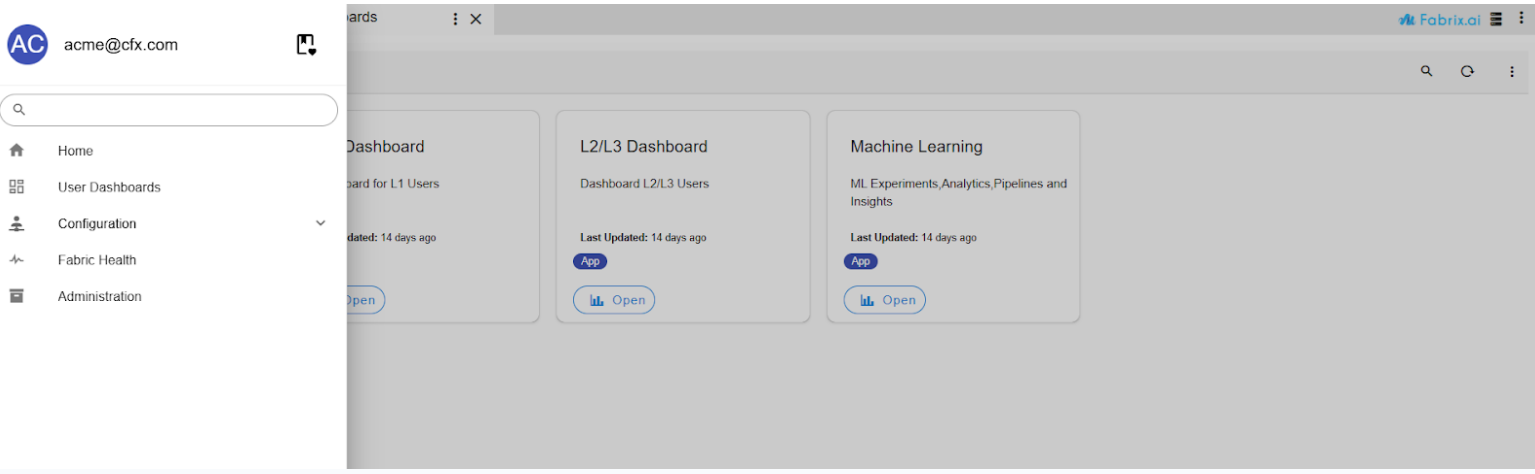Go to Fabric Health in the sidebar

pyautogui.click(x=97, y=260)
